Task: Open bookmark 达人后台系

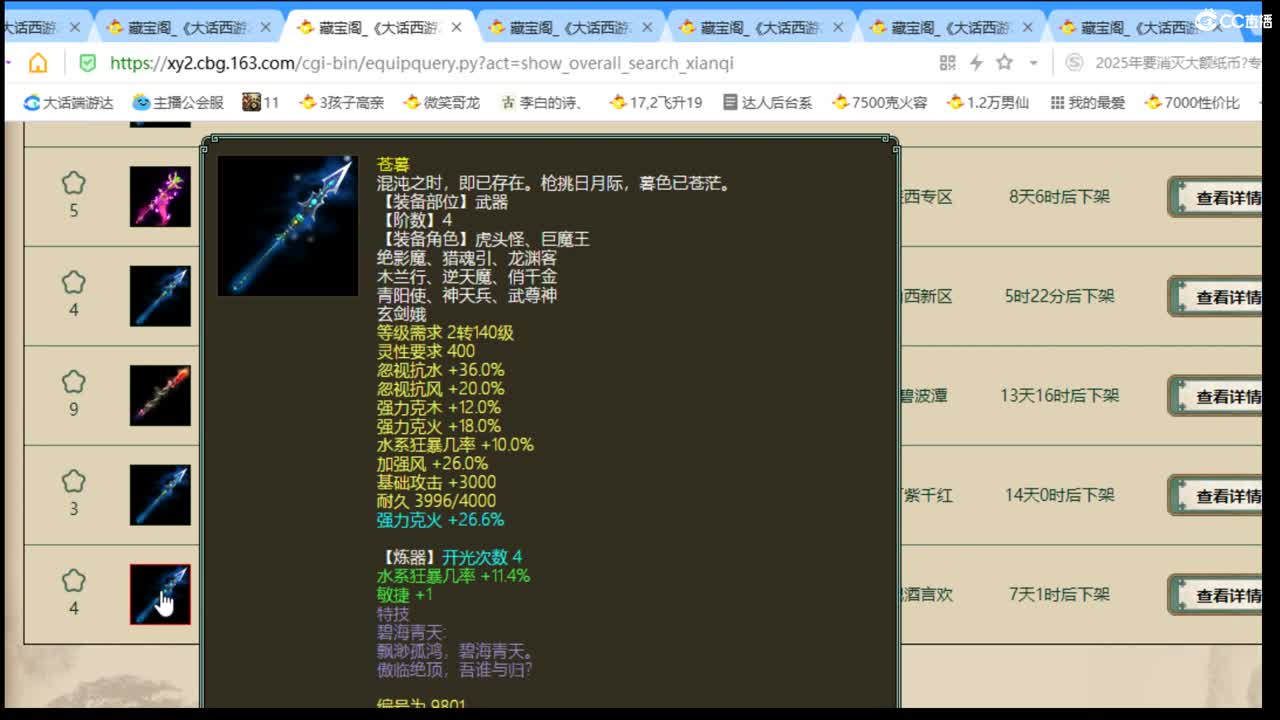Action: tap(767, 102)
